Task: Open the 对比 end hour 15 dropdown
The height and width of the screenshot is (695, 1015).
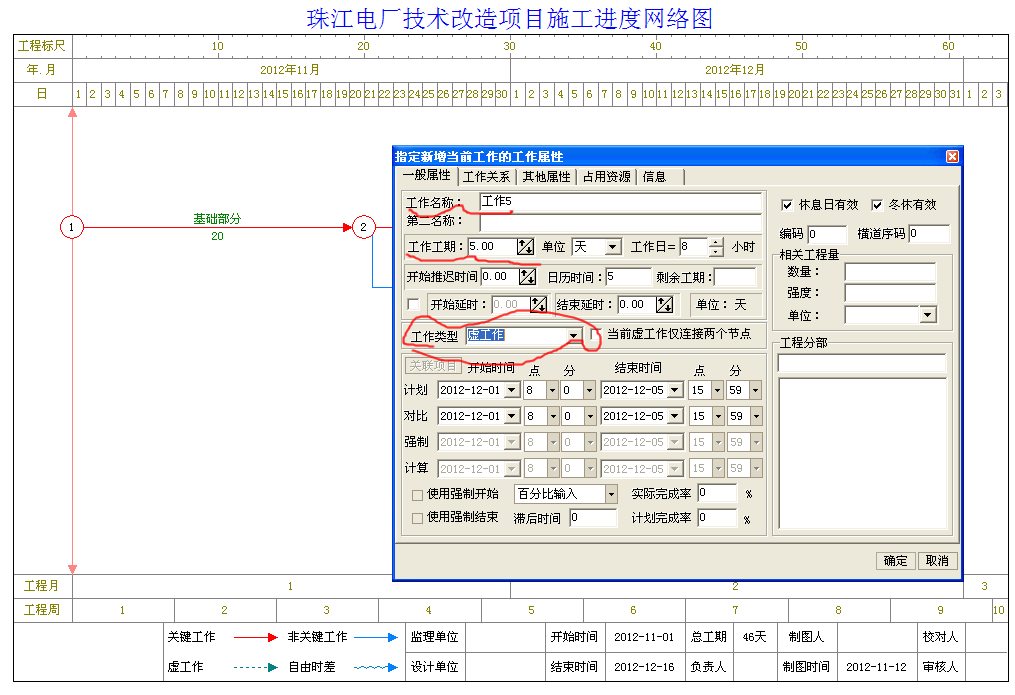Action: pyautogui.click(x=718, y=416)
